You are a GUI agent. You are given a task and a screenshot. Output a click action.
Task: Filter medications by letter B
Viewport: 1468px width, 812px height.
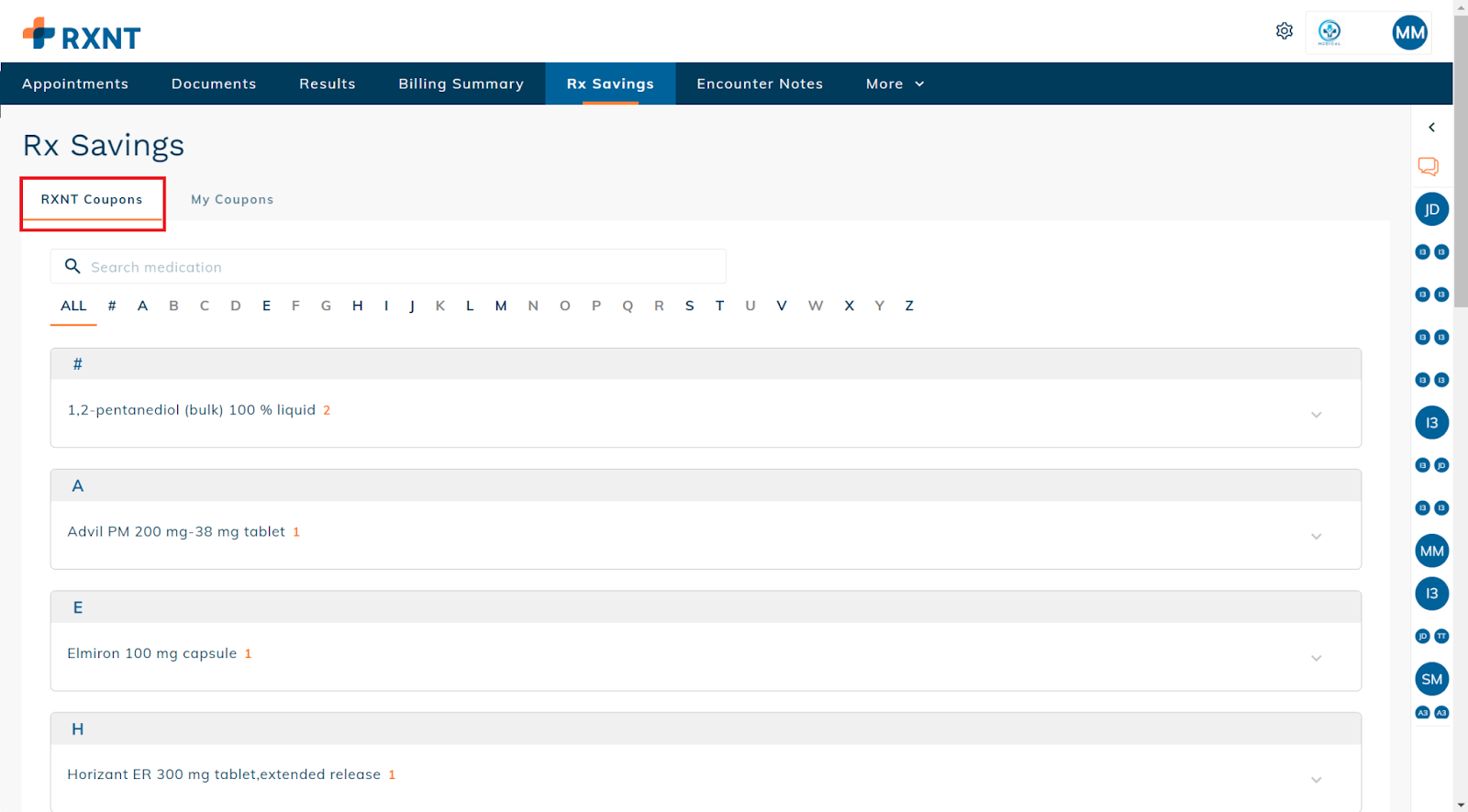coord(173,306)
